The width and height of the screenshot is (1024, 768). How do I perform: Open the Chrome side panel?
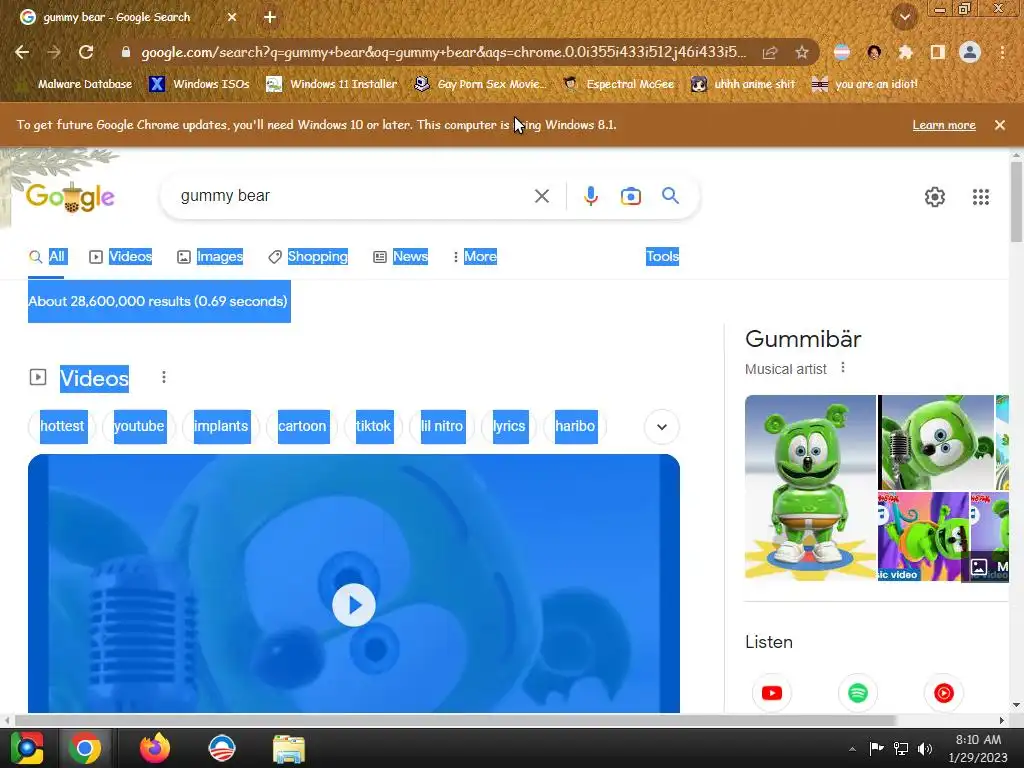(937, 52)
